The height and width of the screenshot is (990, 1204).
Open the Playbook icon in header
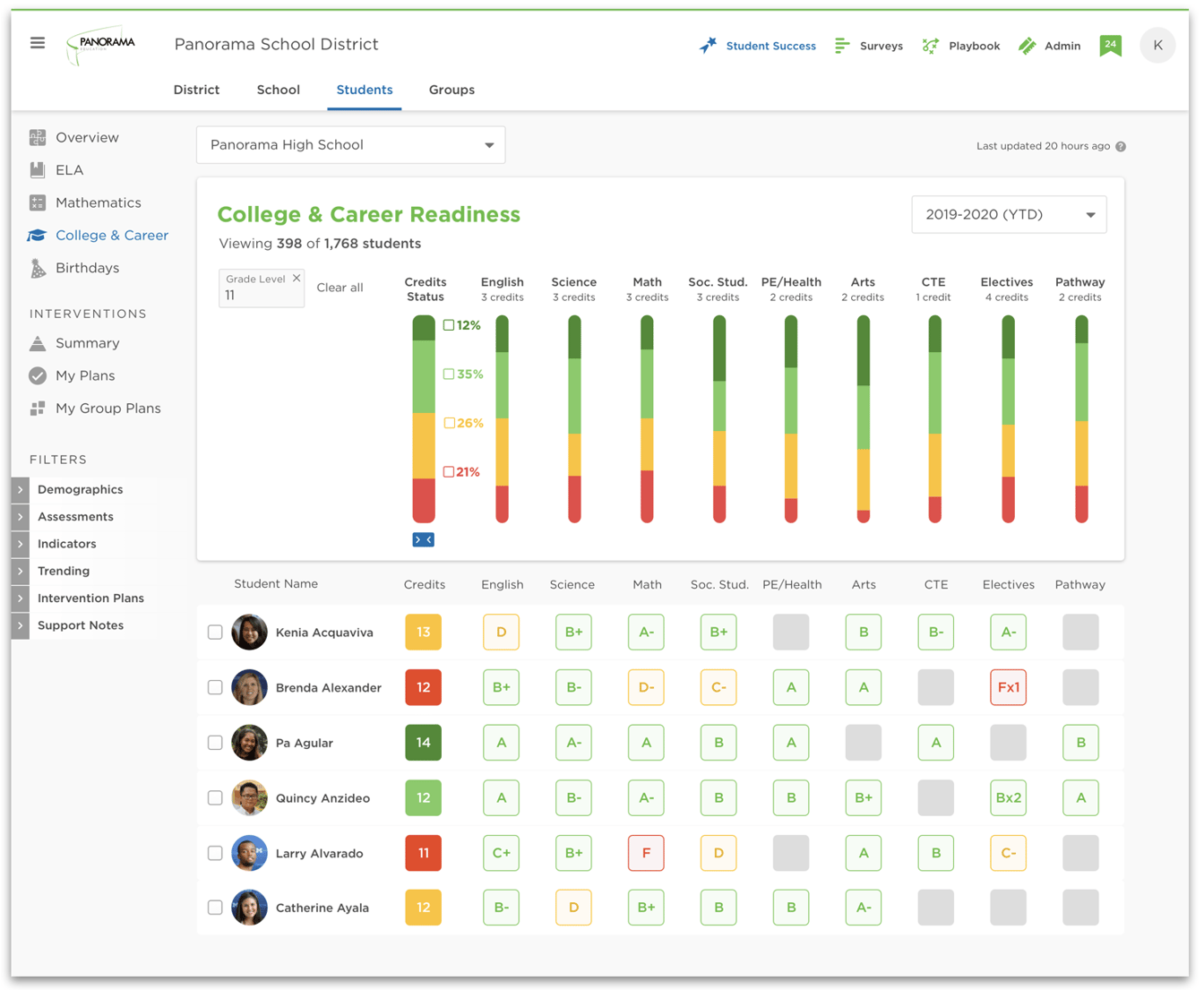(931, 46)
